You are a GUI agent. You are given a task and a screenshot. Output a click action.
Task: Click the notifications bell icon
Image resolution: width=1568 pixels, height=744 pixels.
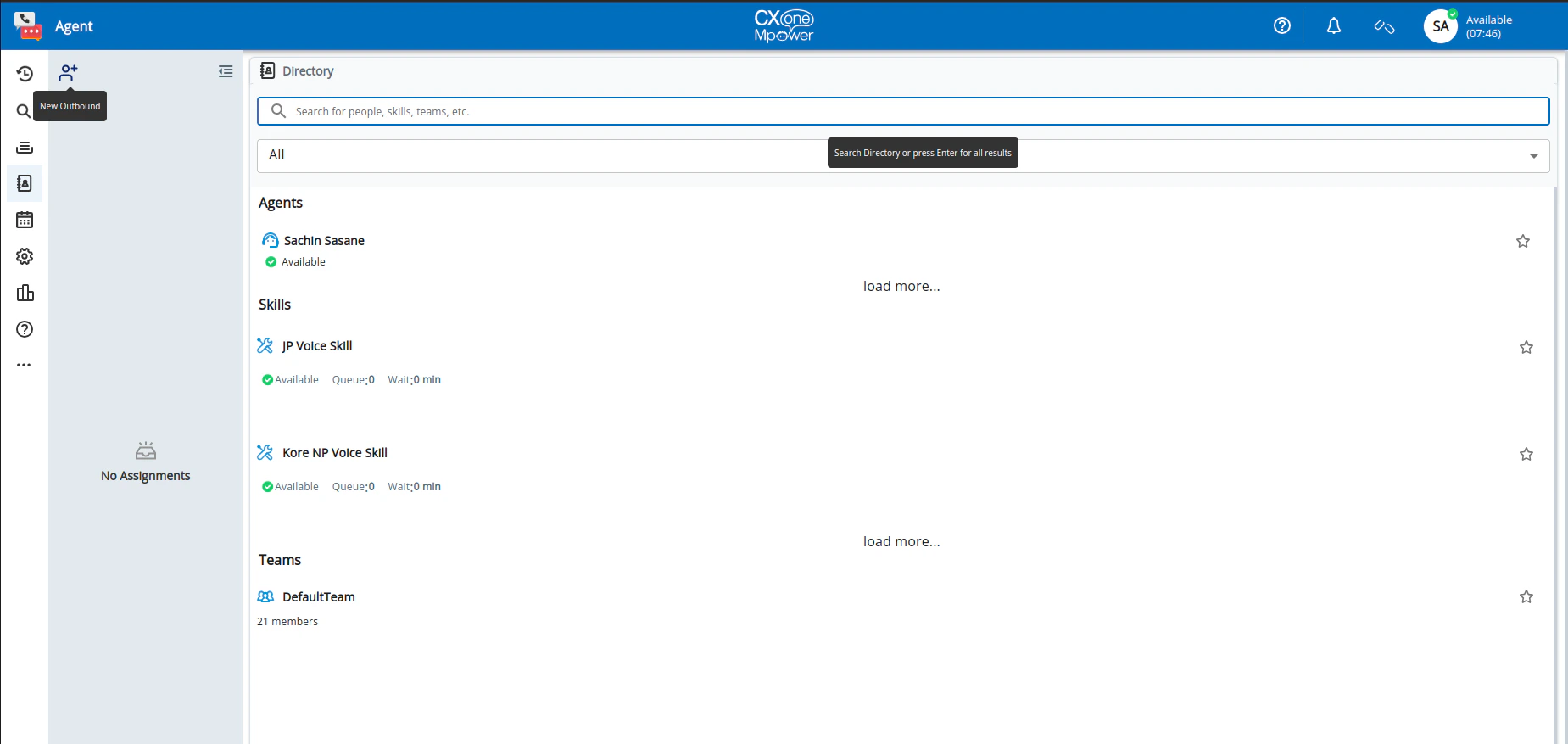[x=1334, y=26]
